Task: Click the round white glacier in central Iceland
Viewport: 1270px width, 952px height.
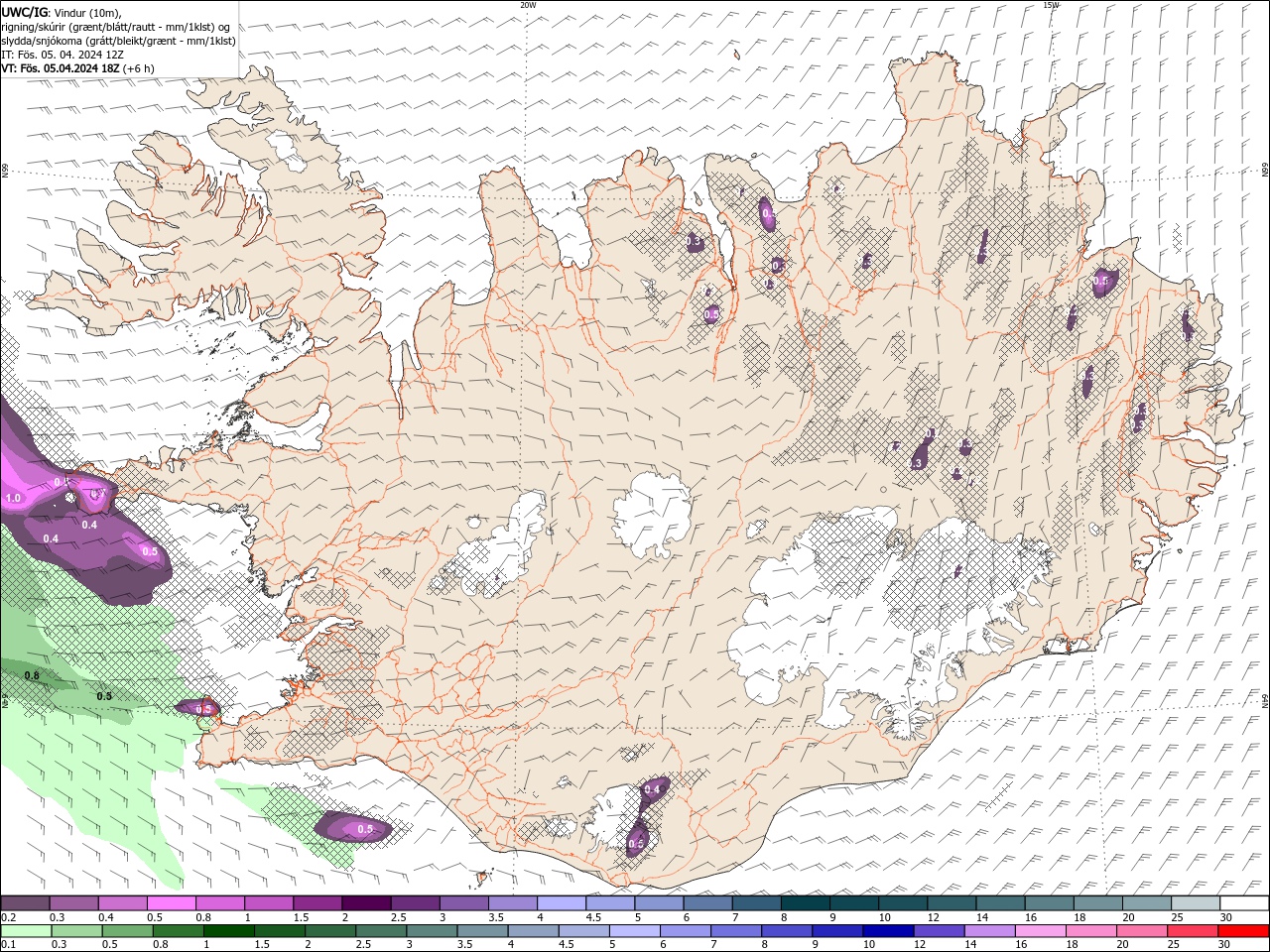Action: tap(651, 514)
